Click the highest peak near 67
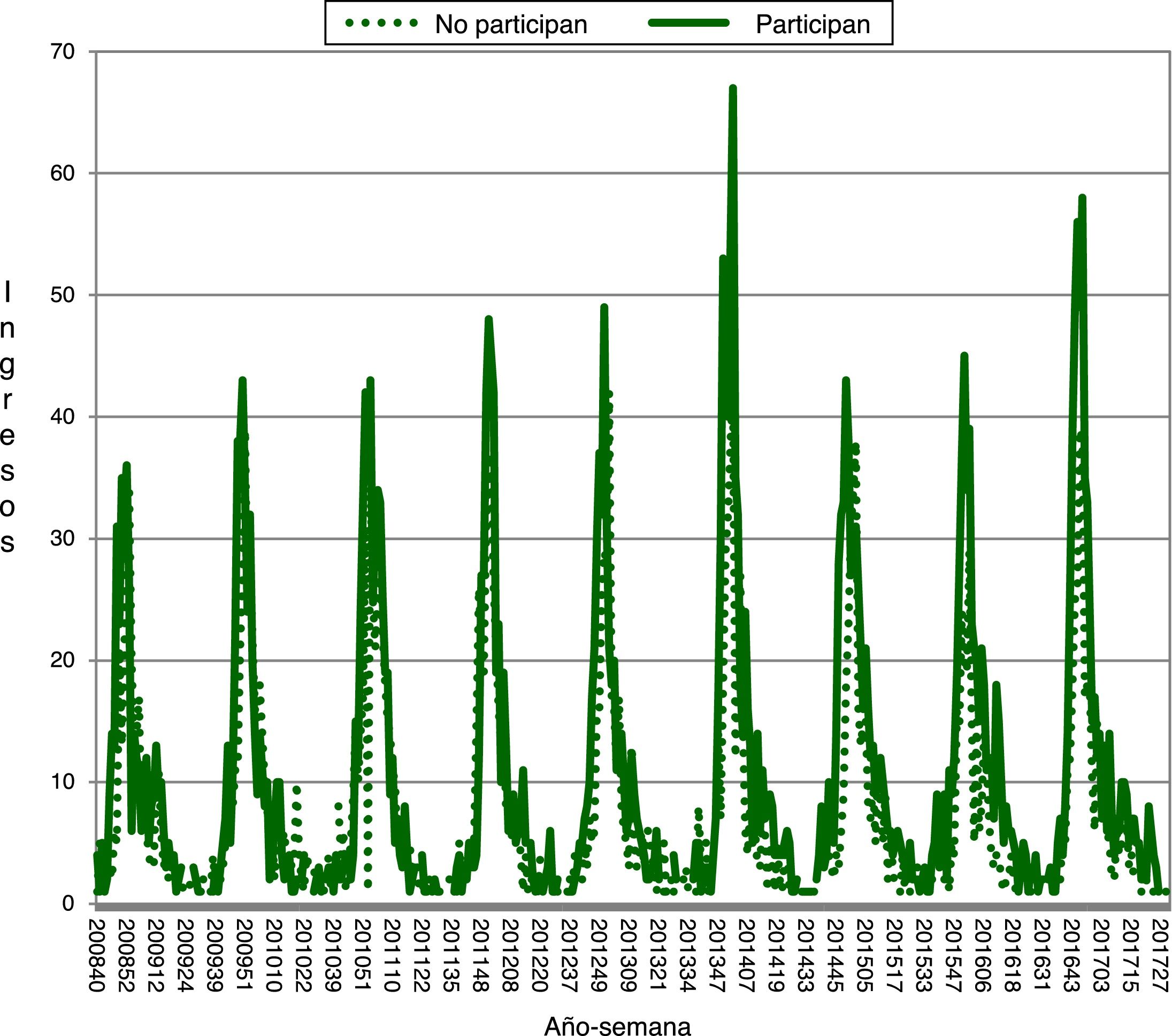Image resolution: width=1172 pixels, height=1036 pixels. pyautogui.click(x=732, y=89)
